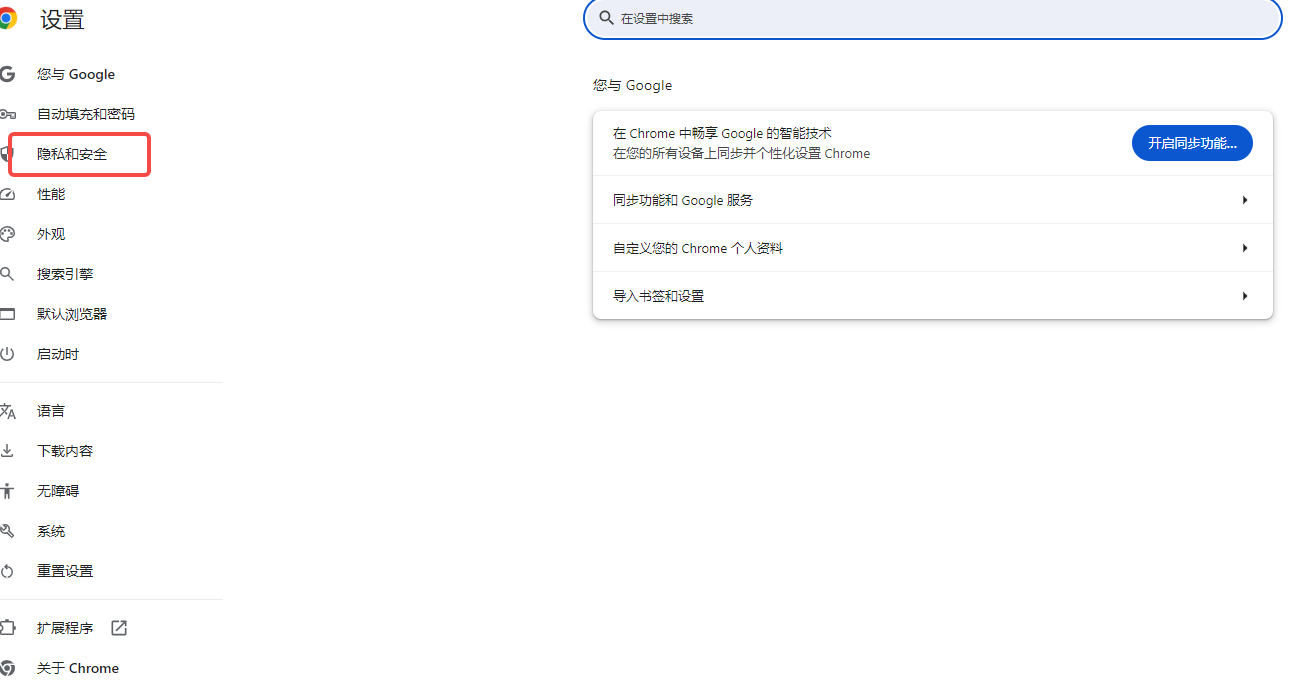Open the 系统 settings page
This screenshot has width=1310, height=682.
tap(51, 531)
